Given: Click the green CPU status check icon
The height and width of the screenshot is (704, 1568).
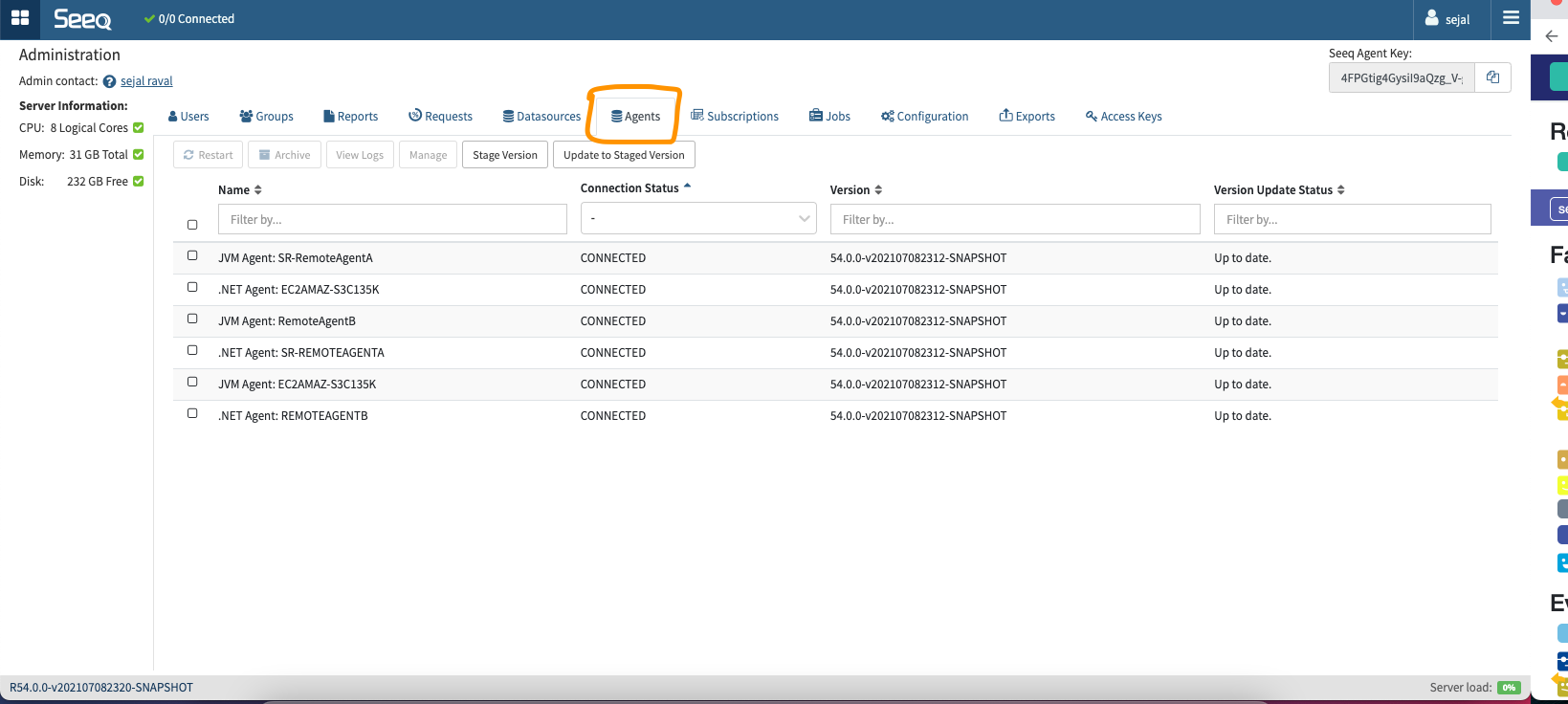Looking at the screenshot, I should coord(139,127).
